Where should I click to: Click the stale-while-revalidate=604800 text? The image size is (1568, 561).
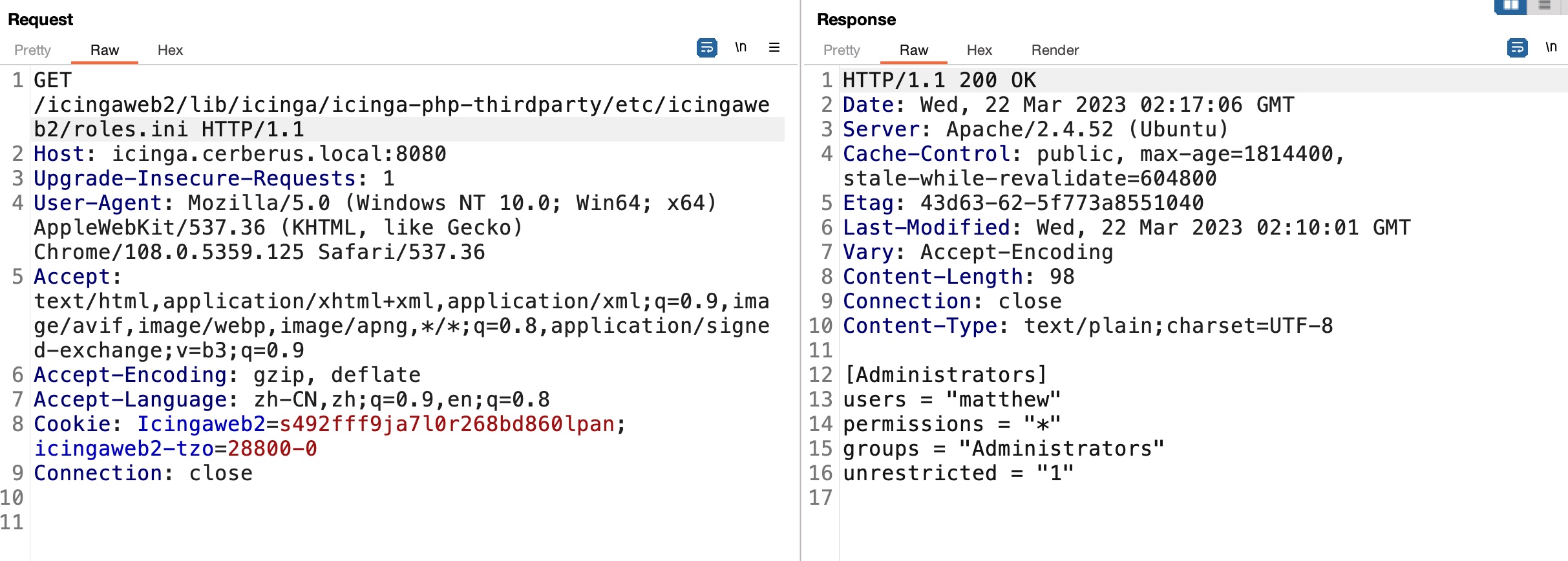click(x=1030, y=178)
